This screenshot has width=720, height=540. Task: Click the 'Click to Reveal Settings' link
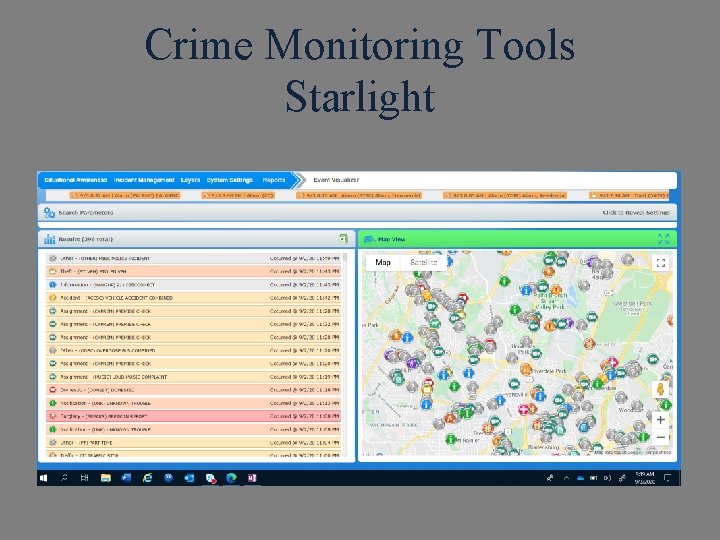click(x=636, y=213)
